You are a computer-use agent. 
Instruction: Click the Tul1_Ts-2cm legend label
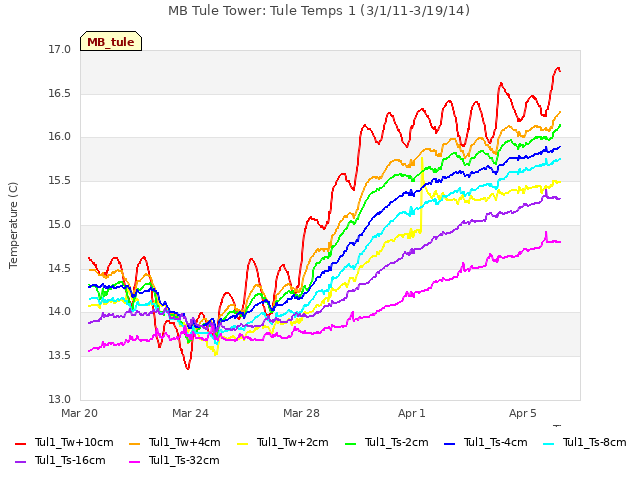pos(397,442)
